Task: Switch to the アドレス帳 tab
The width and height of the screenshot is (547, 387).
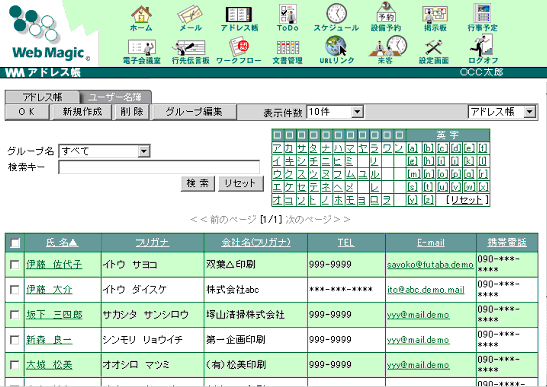Action: (x=43, y=97)
